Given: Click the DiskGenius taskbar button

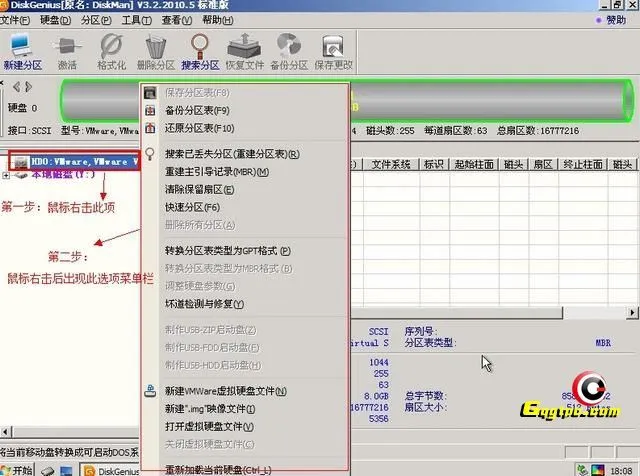Looking at the screenshot, I should click(110, 471).
